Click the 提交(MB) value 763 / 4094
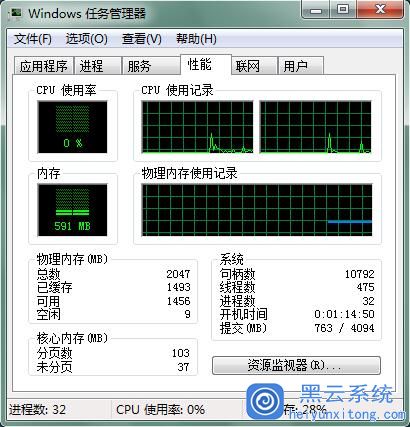Screen dimensions: 410x427 344,328
